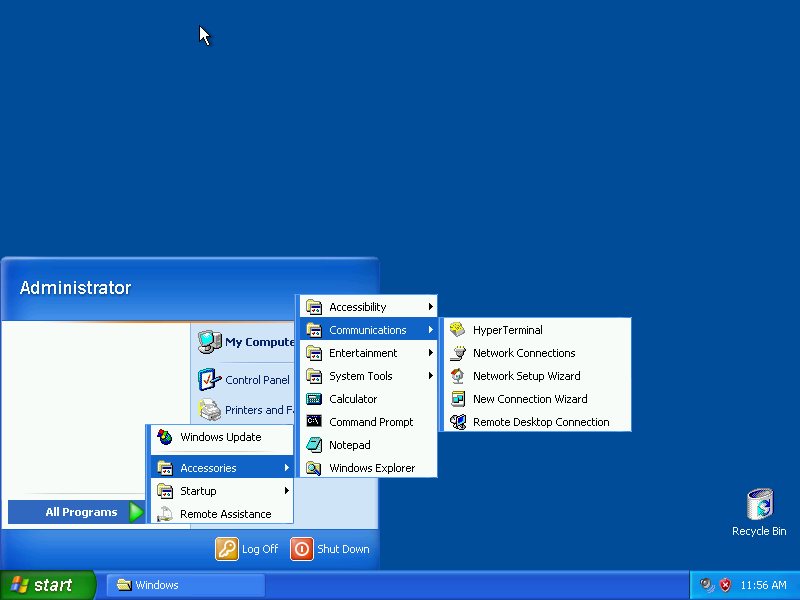Click the Log Off key icon
The image size is (800, 600).
pyautogui.click(x=227, y=549)
